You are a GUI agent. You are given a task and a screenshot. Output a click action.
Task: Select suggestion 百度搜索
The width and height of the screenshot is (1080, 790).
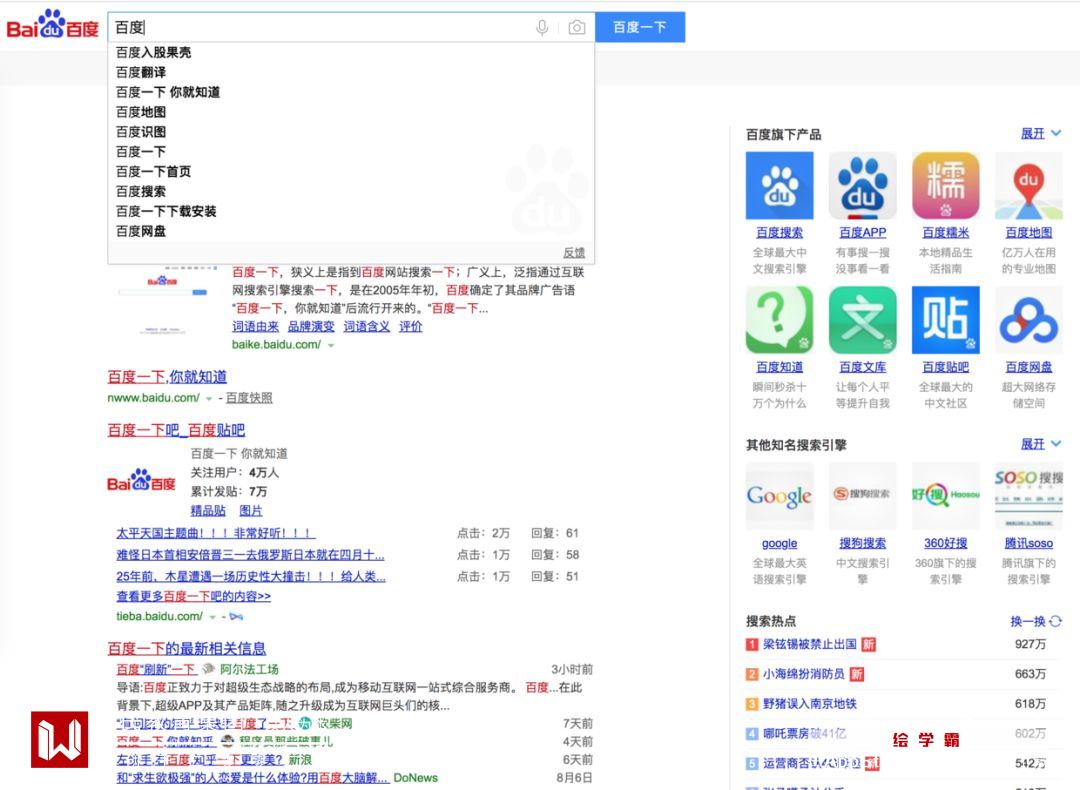[141, 191]
